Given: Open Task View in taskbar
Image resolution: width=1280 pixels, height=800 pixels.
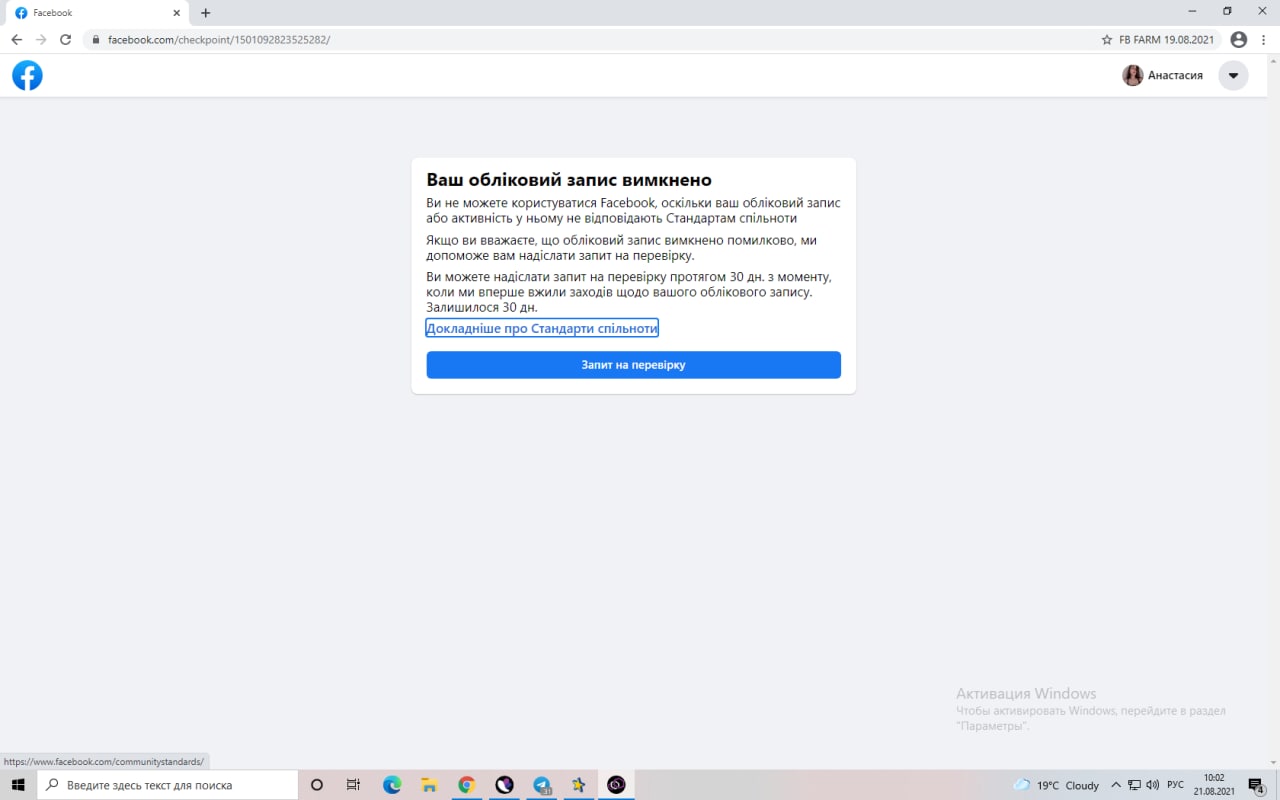Looking at the screenshot, I should (x=353, y=785).
